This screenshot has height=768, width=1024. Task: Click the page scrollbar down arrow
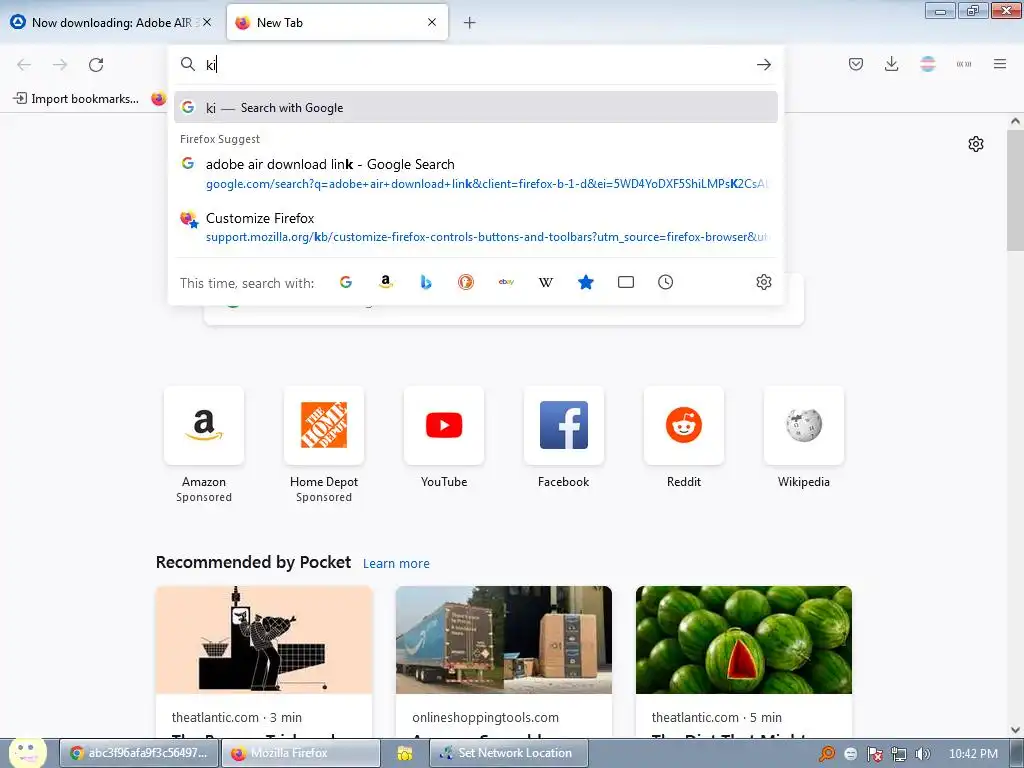[1015, 730]
